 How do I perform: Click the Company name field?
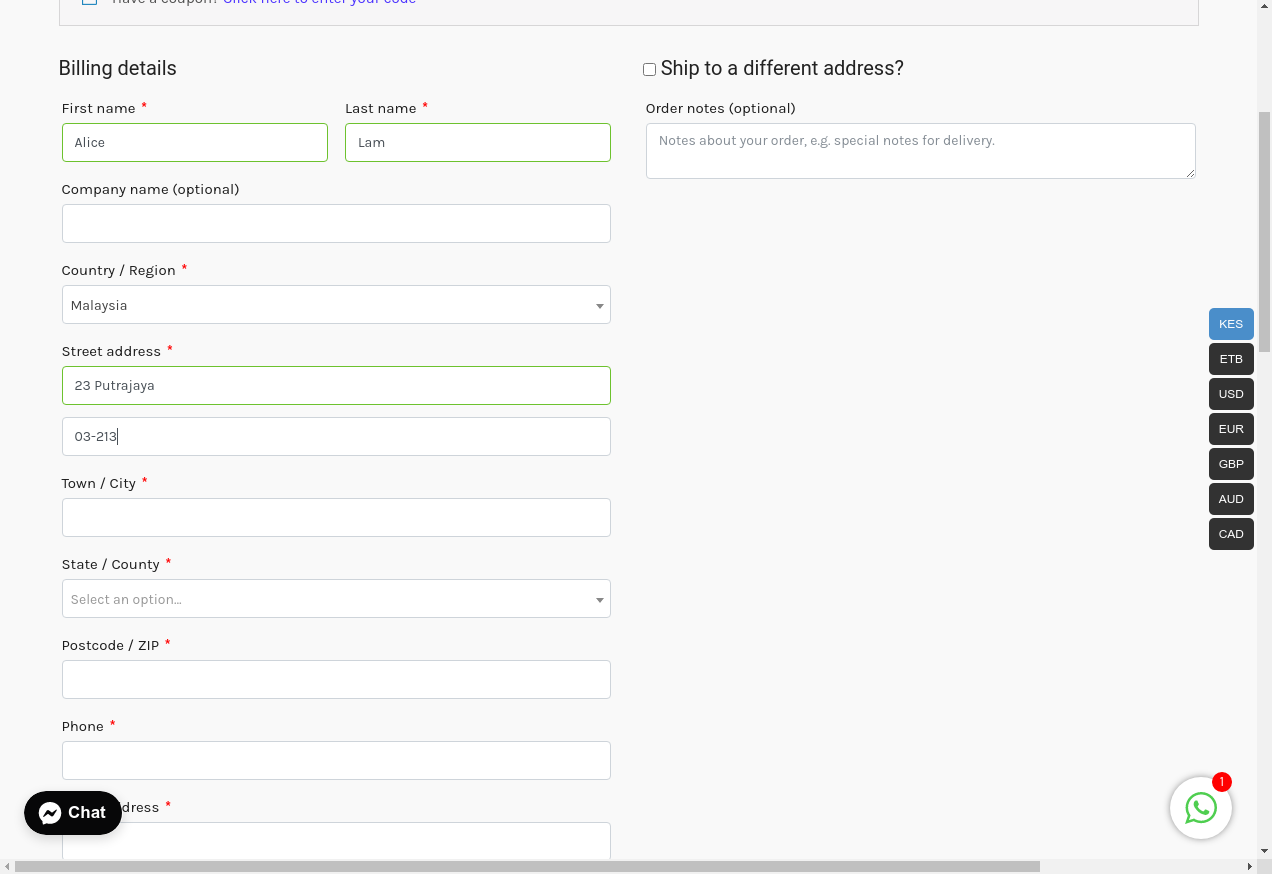click(x=336, y=223)
